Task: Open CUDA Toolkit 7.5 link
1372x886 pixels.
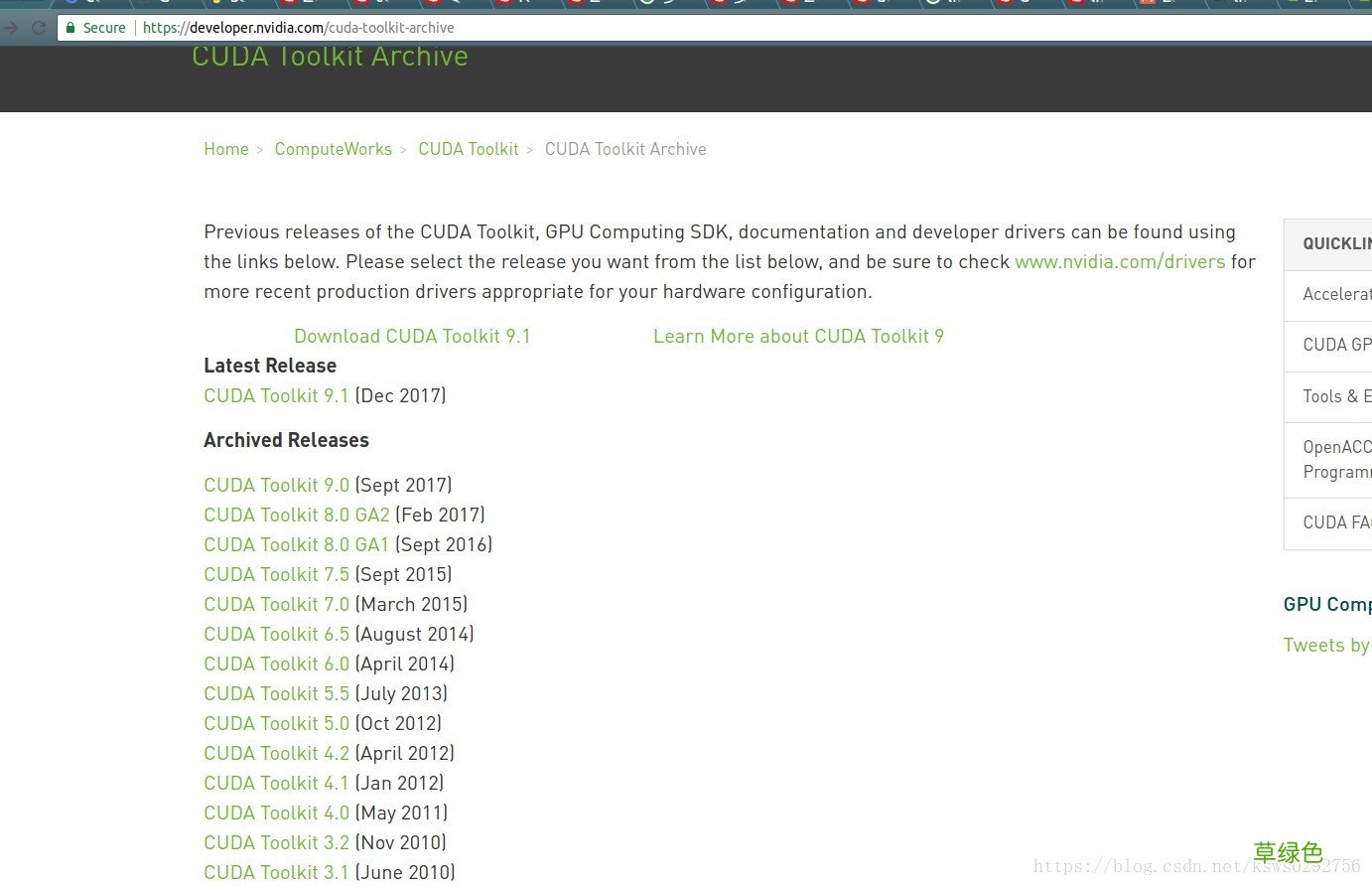Action: click(277, 575)
